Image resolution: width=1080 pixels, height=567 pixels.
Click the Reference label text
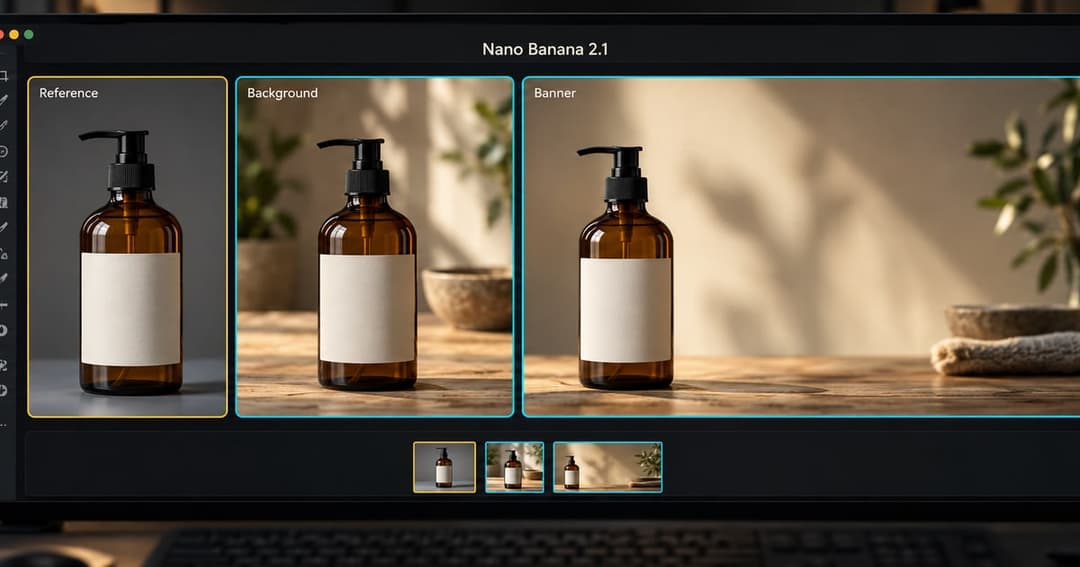68,93
